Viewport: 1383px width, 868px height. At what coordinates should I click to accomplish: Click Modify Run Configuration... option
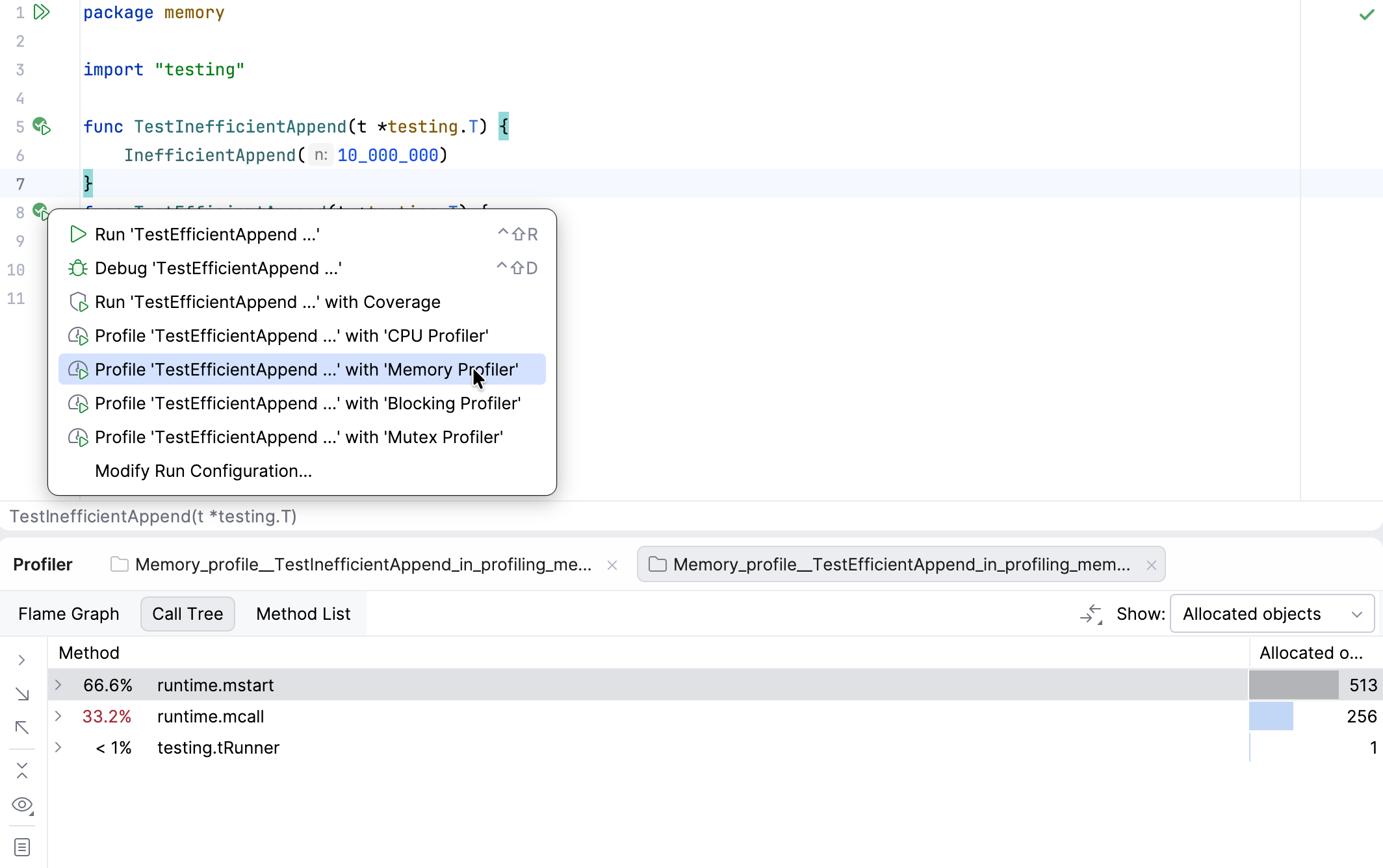(203, 471)
